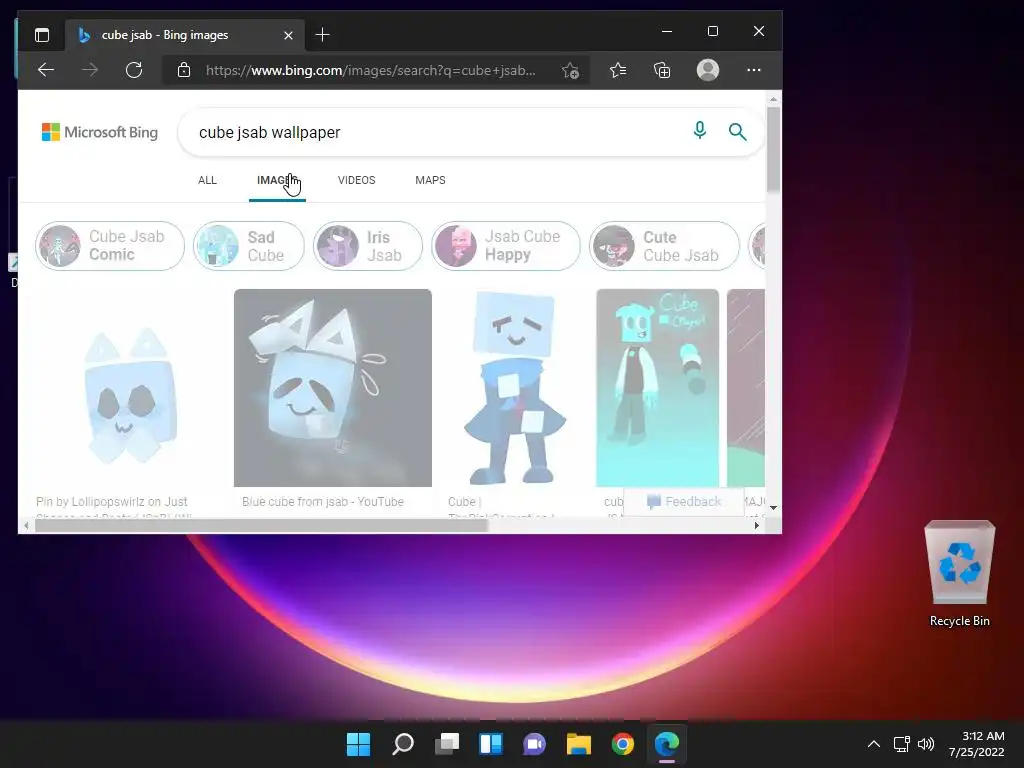Click Blue cube from jsab - YouTube caption
Image resolution: width=1024 pixels, height=768 pixels.
pos(323,502)
